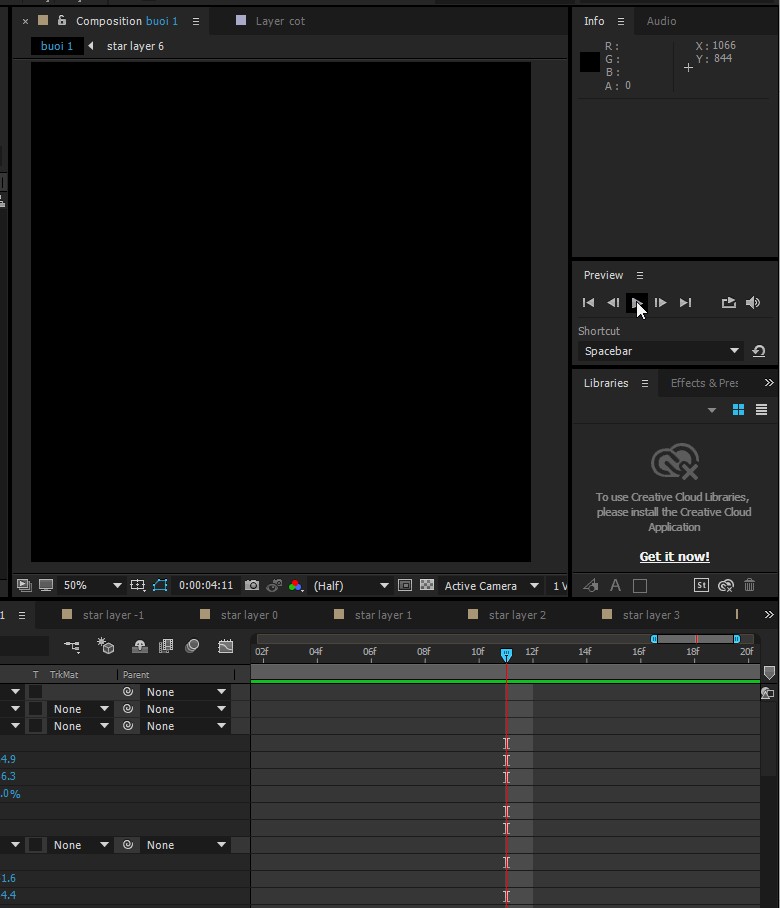Image resolution: width=780 pixels, height=908 pixels.
Task: Click the work area start handle
Action: coord(654,639)
